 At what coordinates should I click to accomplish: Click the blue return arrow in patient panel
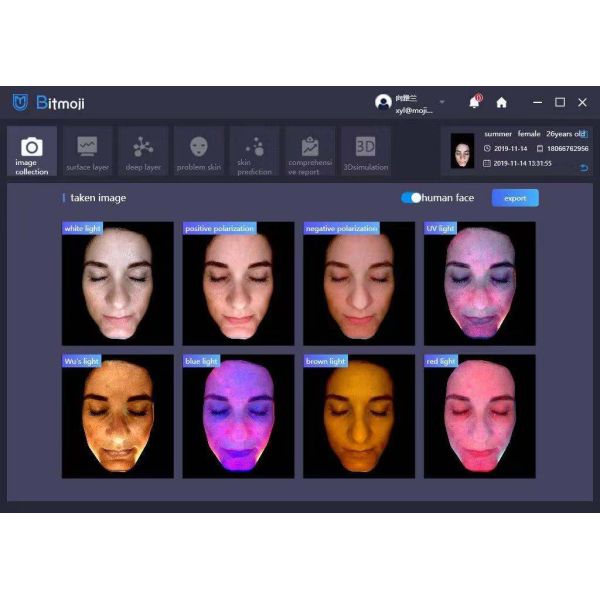(583, 167)
